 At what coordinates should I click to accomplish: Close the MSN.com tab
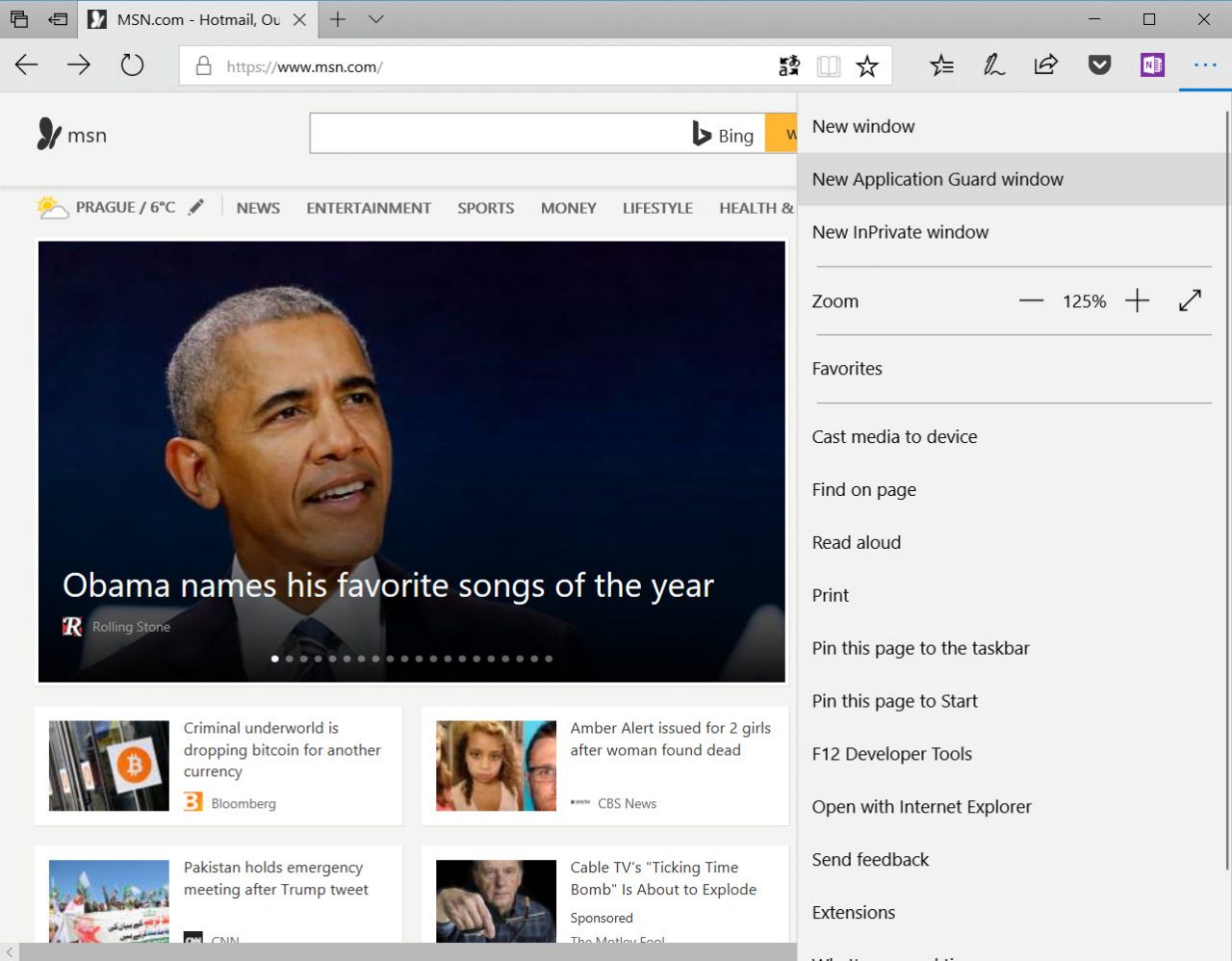(x=299, y=19)
